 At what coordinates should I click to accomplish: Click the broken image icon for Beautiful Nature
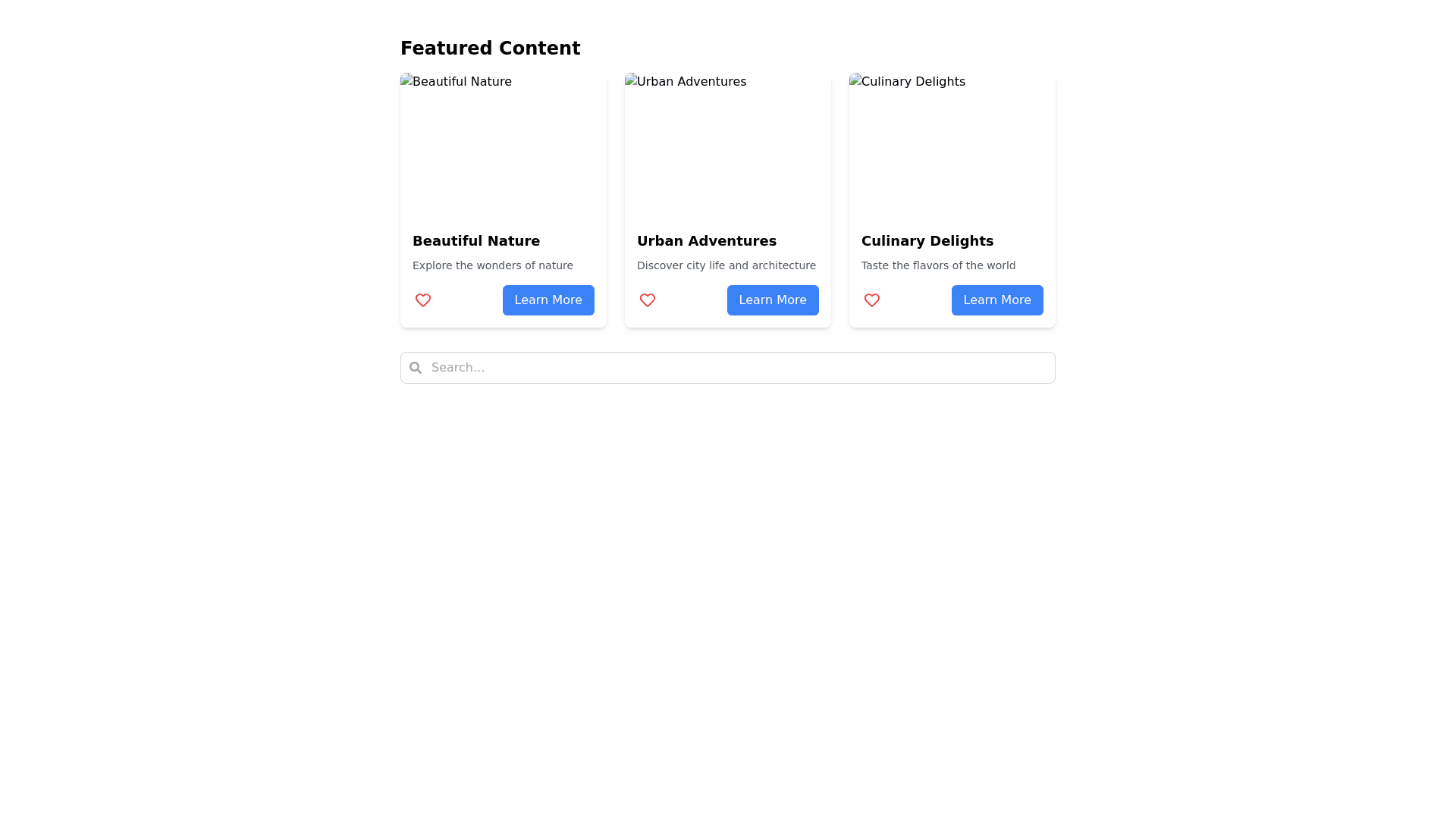(406, 80)
